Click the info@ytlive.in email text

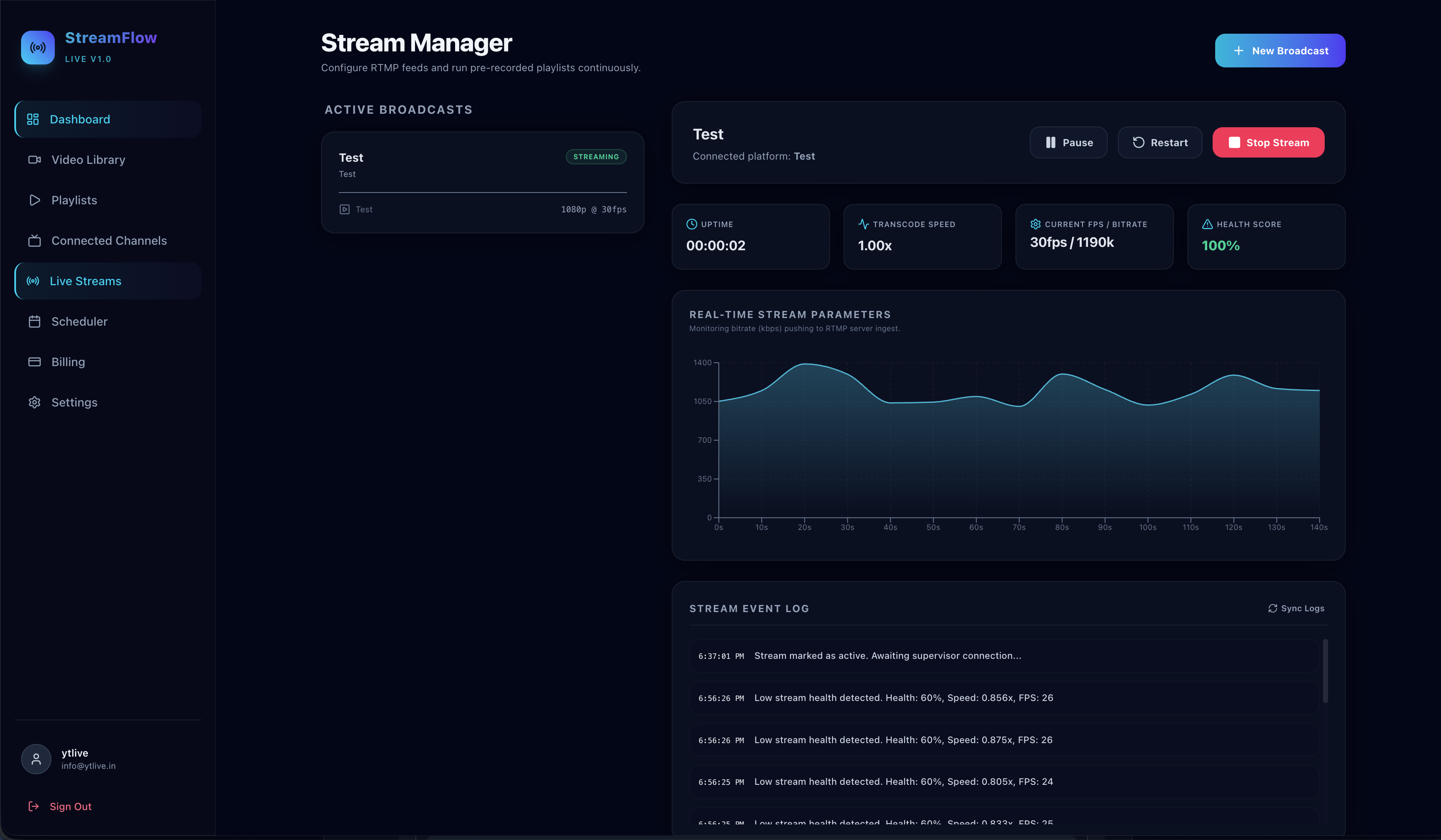pos(88,766)
